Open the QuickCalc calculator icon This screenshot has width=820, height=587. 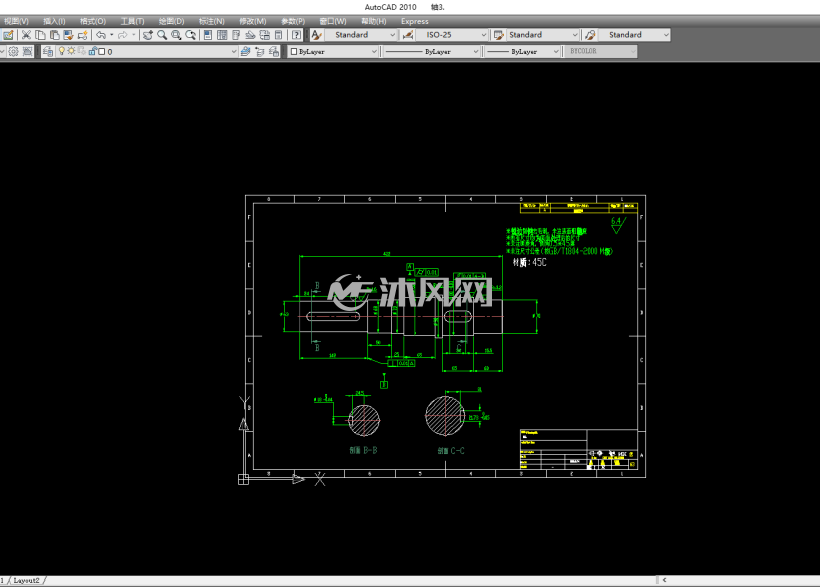click(x=278, y=35)
